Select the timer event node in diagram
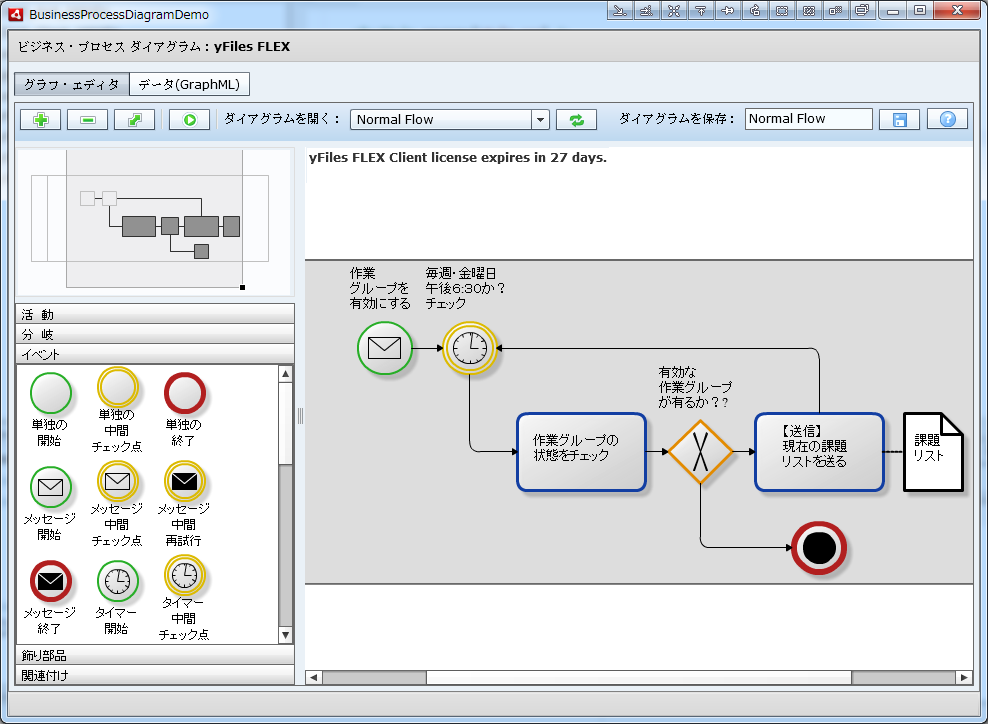 [469, 348]
